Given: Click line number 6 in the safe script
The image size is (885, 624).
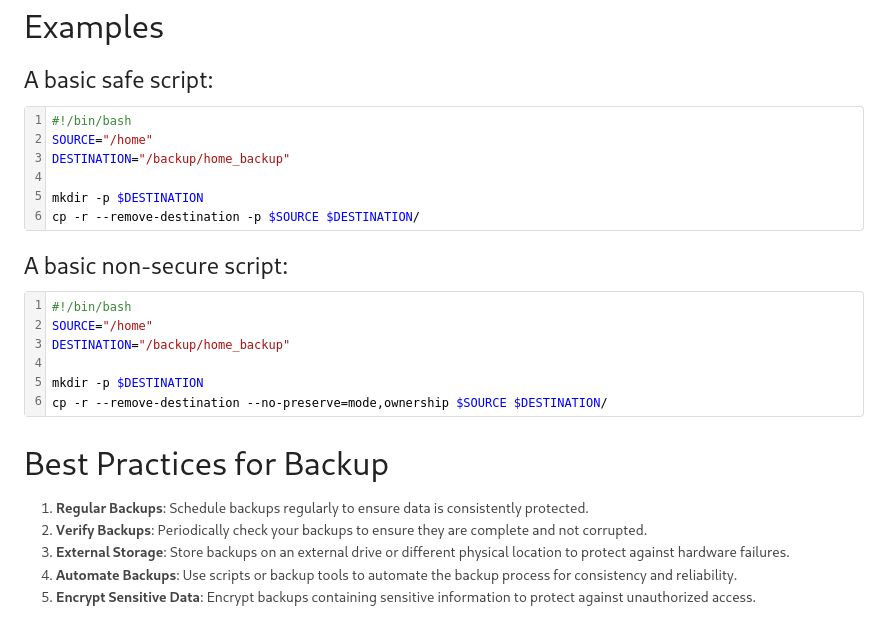Looking at the screenshot, I should 38,216.
